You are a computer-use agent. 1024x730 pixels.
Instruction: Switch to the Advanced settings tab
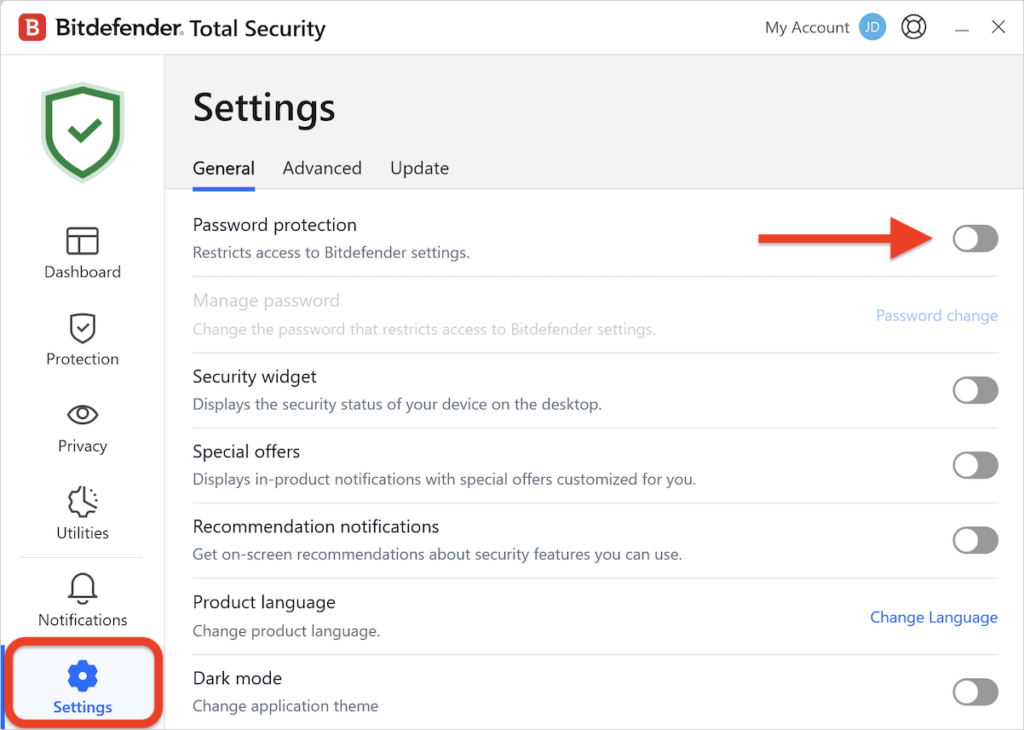(x=322, y=168)
